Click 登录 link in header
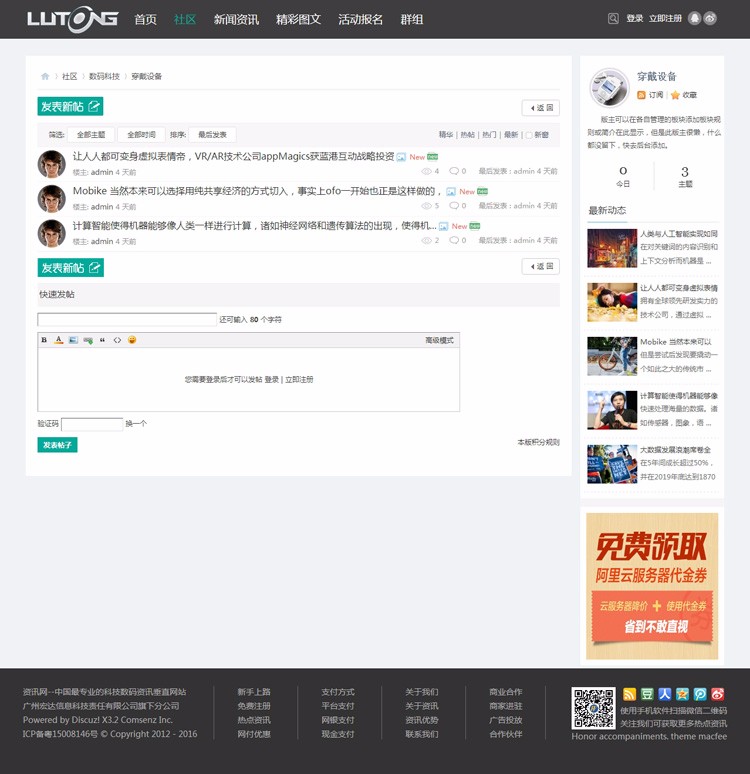This screenshot has height=774, width=750. pos(634,19)
